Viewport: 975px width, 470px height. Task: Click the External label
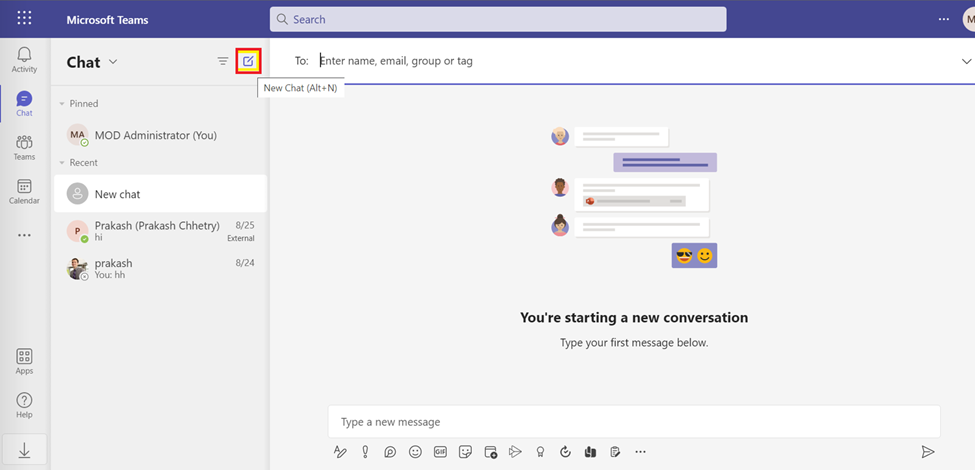click(241, 238)
